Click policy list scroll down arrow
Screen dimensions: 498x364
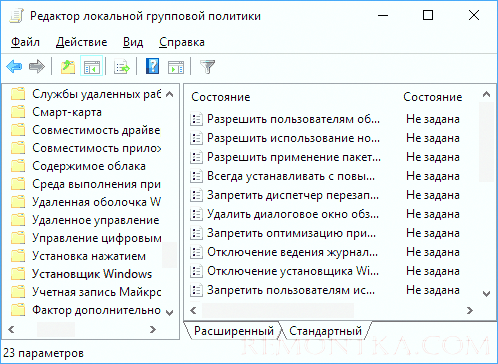point(486,294)
